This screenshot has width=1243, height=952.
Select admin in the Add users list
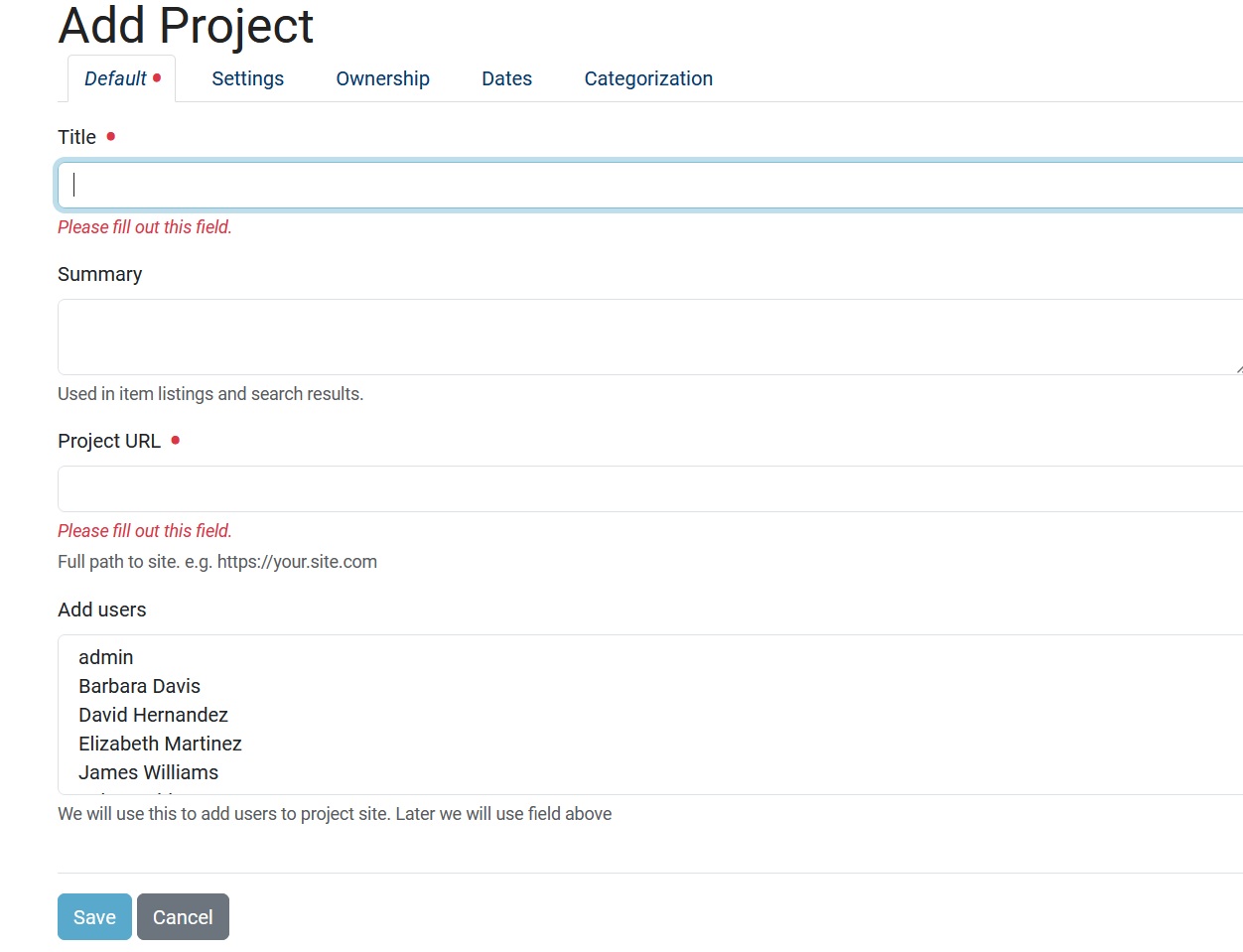coord(106,657)
